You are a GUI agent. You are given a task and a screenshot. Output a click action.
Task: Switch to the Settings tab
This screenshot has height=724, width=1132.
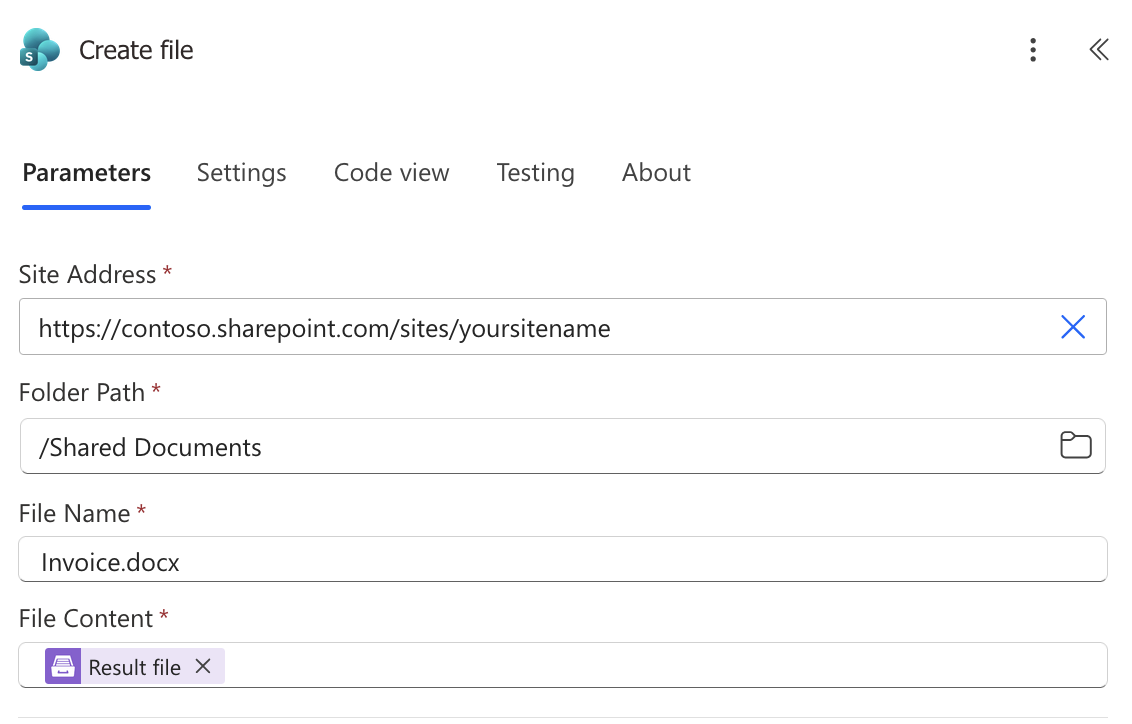coord(241,172)
